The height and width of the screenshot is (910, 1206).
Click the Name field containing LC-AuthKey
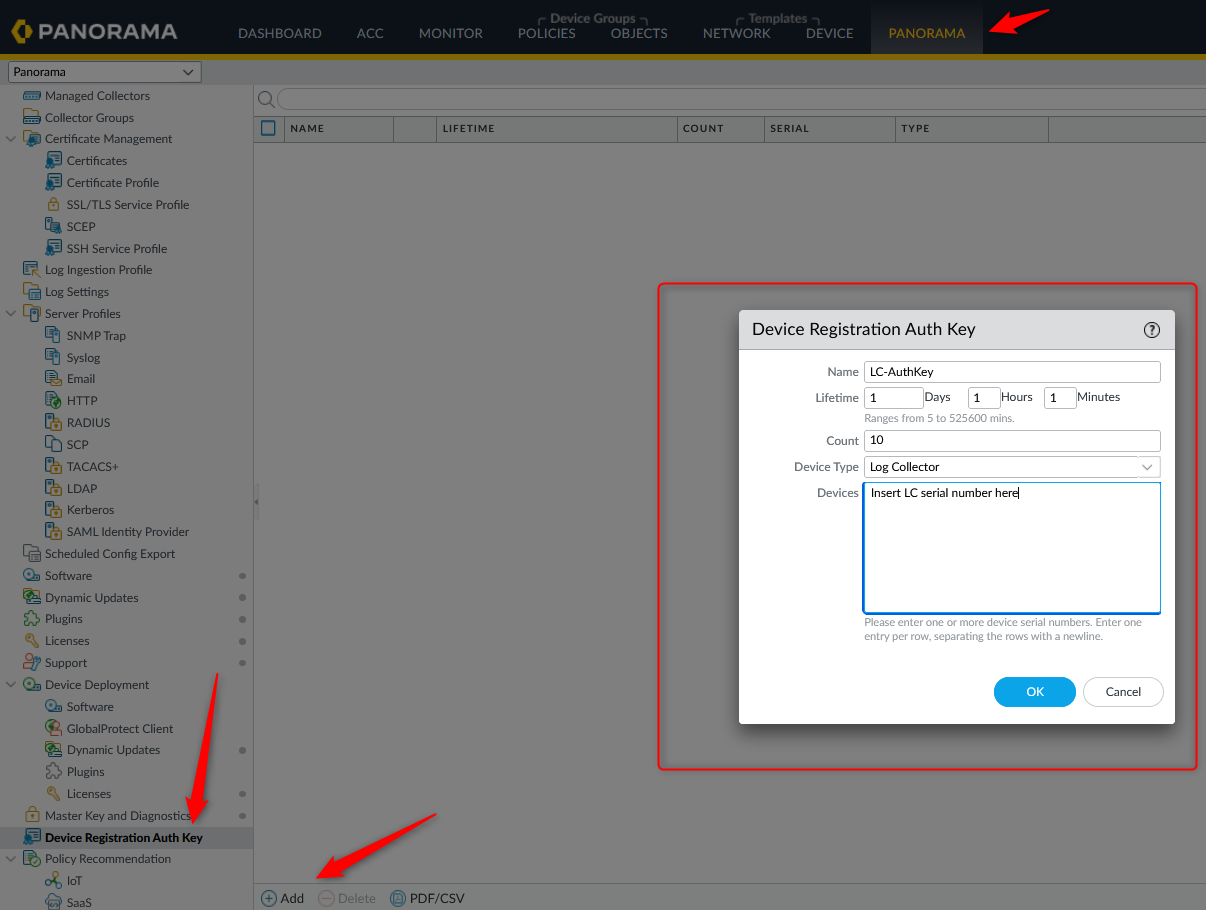click(1012, 372)
